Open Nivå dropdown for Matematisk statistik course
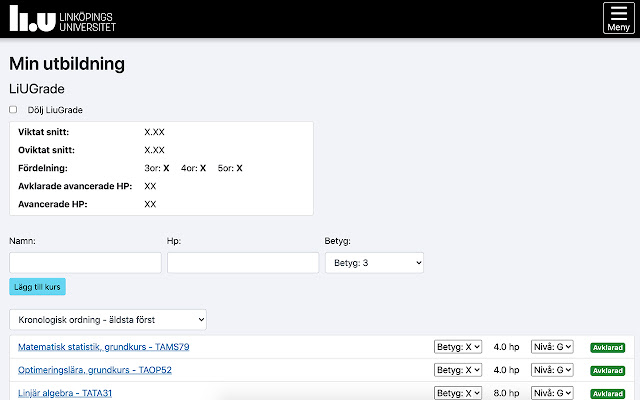Viewport: 640px width, 400px height. pos(552,347)
